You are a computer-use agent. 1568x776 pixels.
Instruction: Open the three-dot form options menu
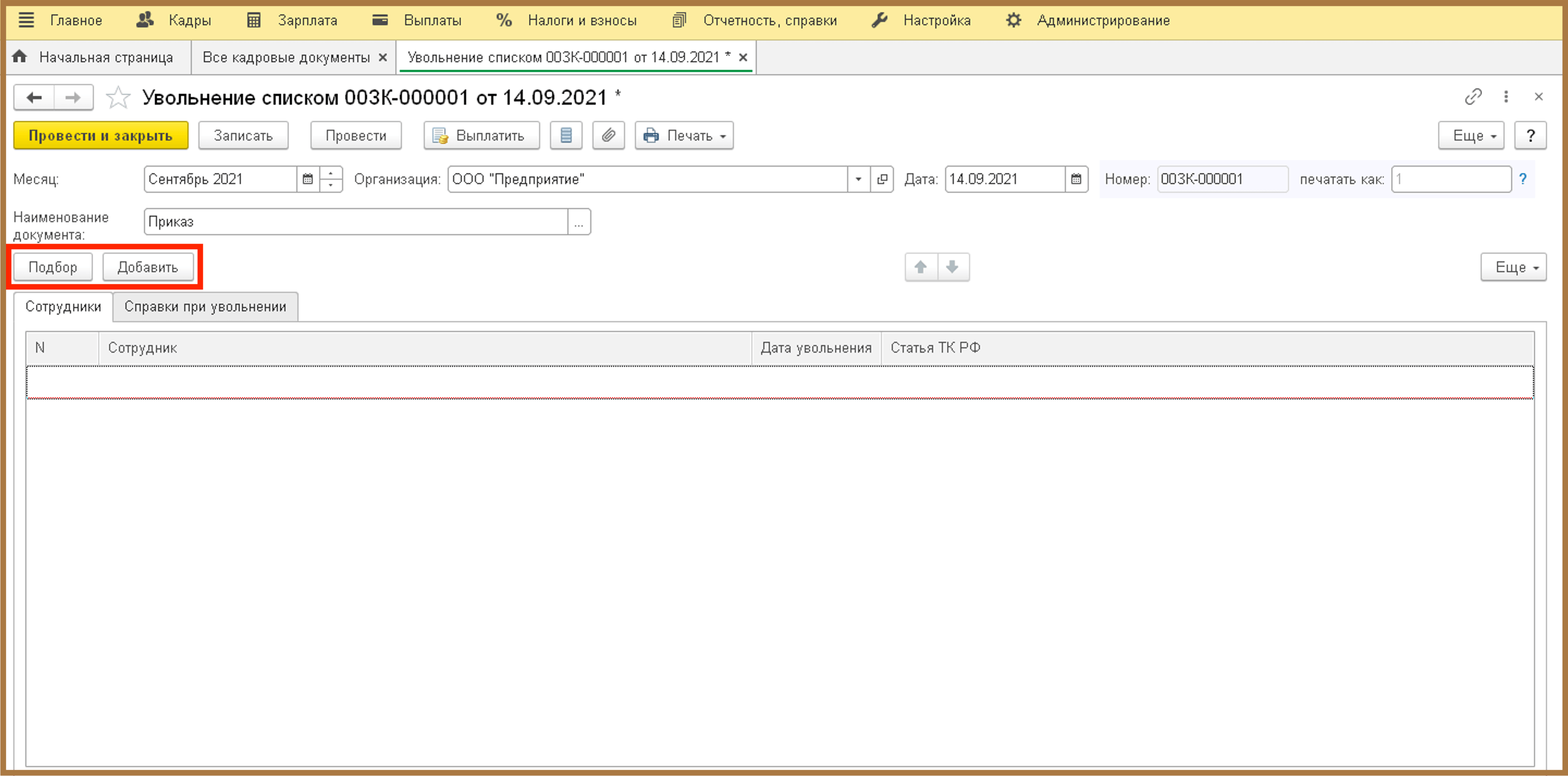tap(1506, 97)
